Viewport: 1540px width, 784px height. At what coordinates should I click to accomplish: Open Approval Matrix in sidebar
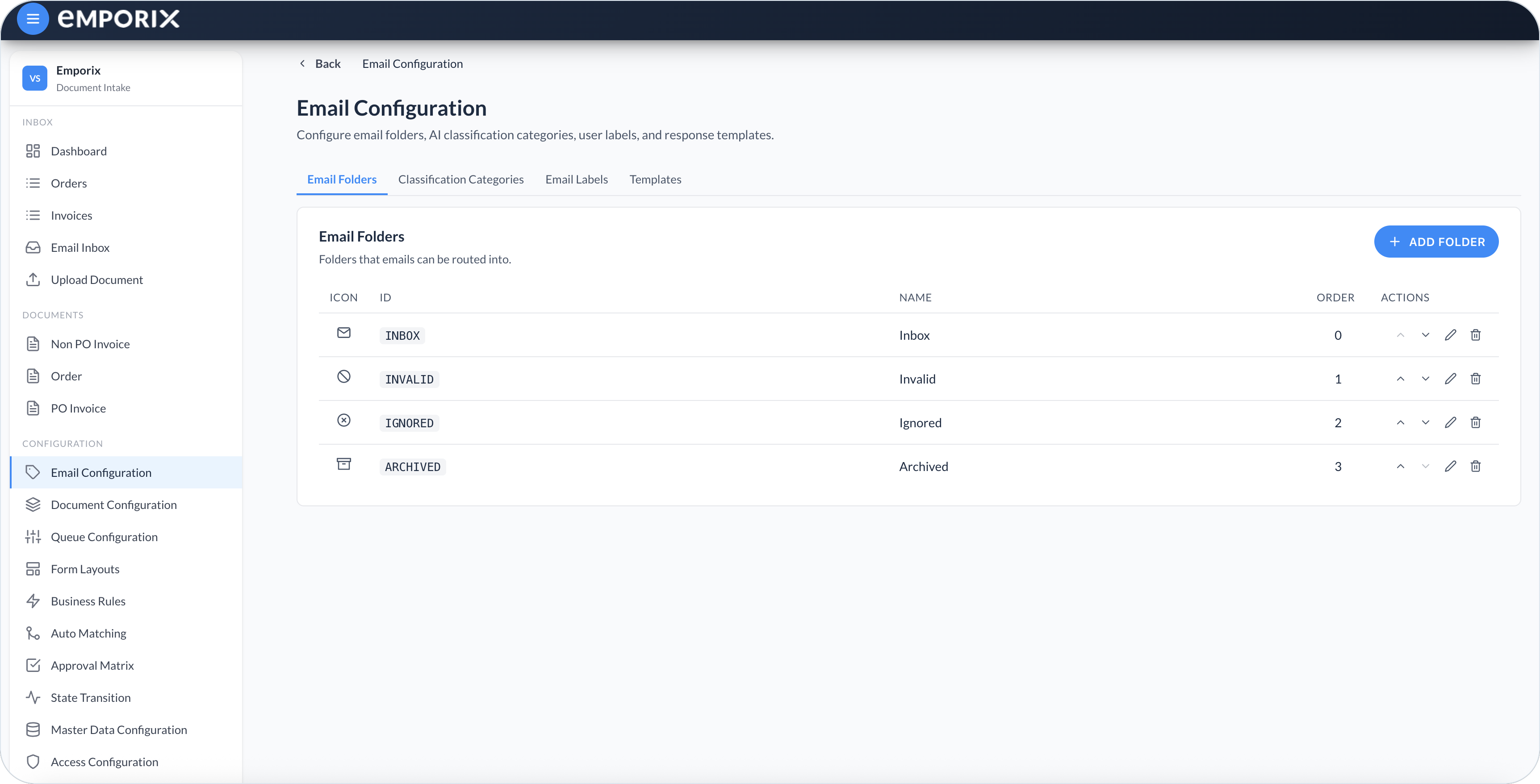click(x=126, y=666)
